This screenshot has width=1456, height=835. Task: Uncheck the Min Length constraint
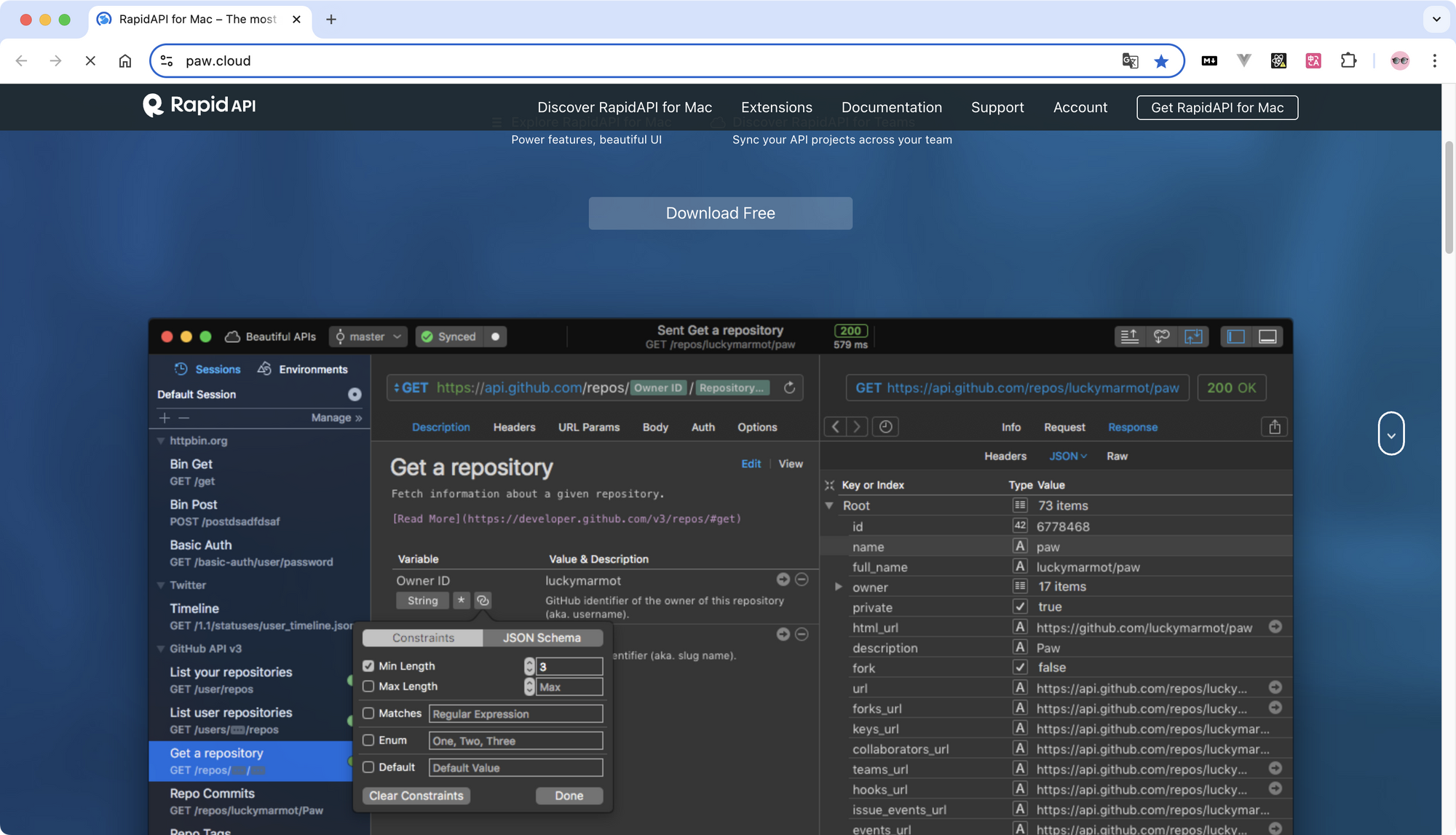click(x=368, y=665)
